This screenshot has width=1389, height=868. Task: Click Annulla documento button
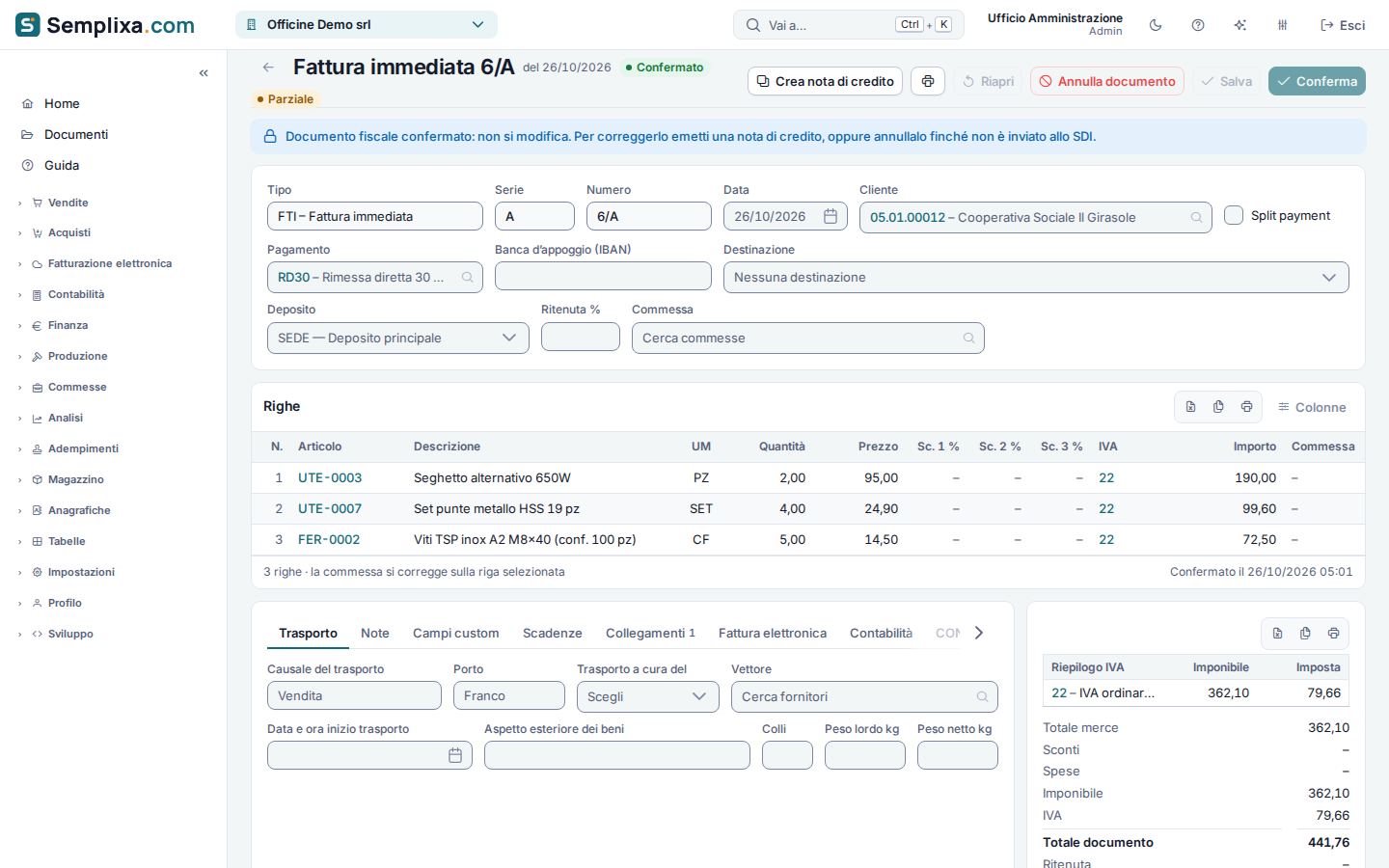click(1107, 81)
